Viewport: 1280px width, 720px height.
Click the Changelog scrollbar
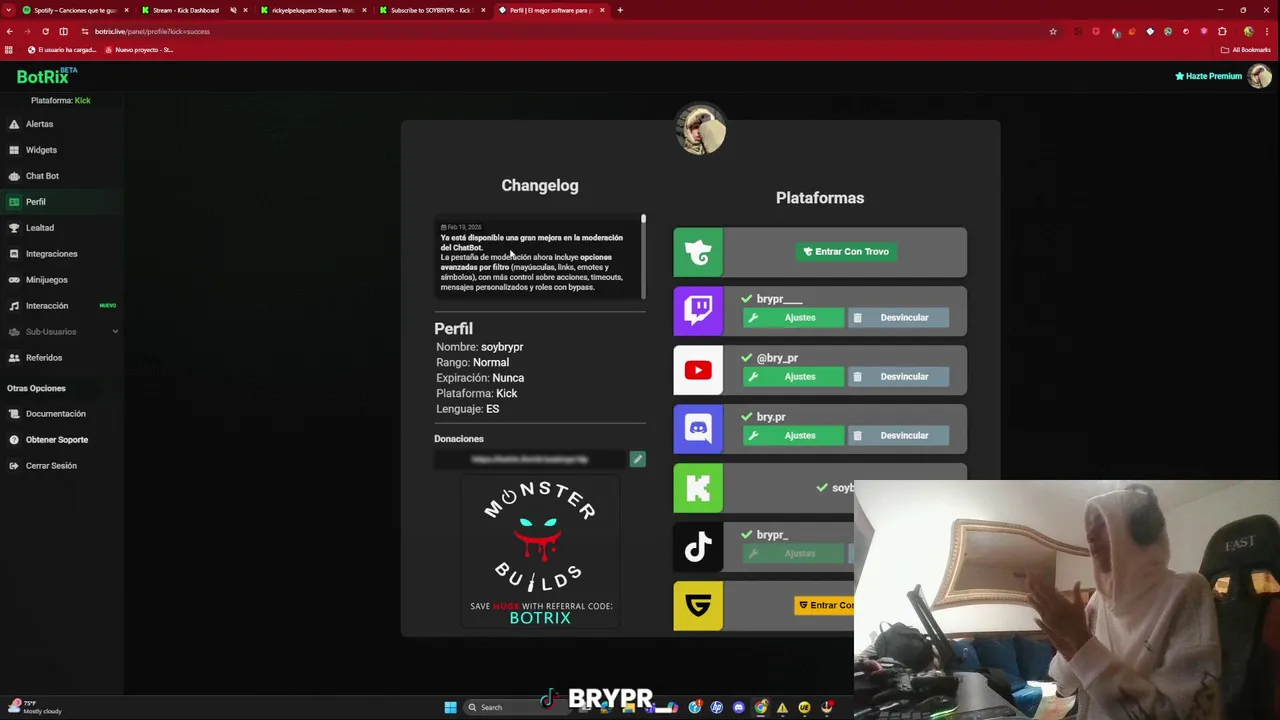[643, 255]
